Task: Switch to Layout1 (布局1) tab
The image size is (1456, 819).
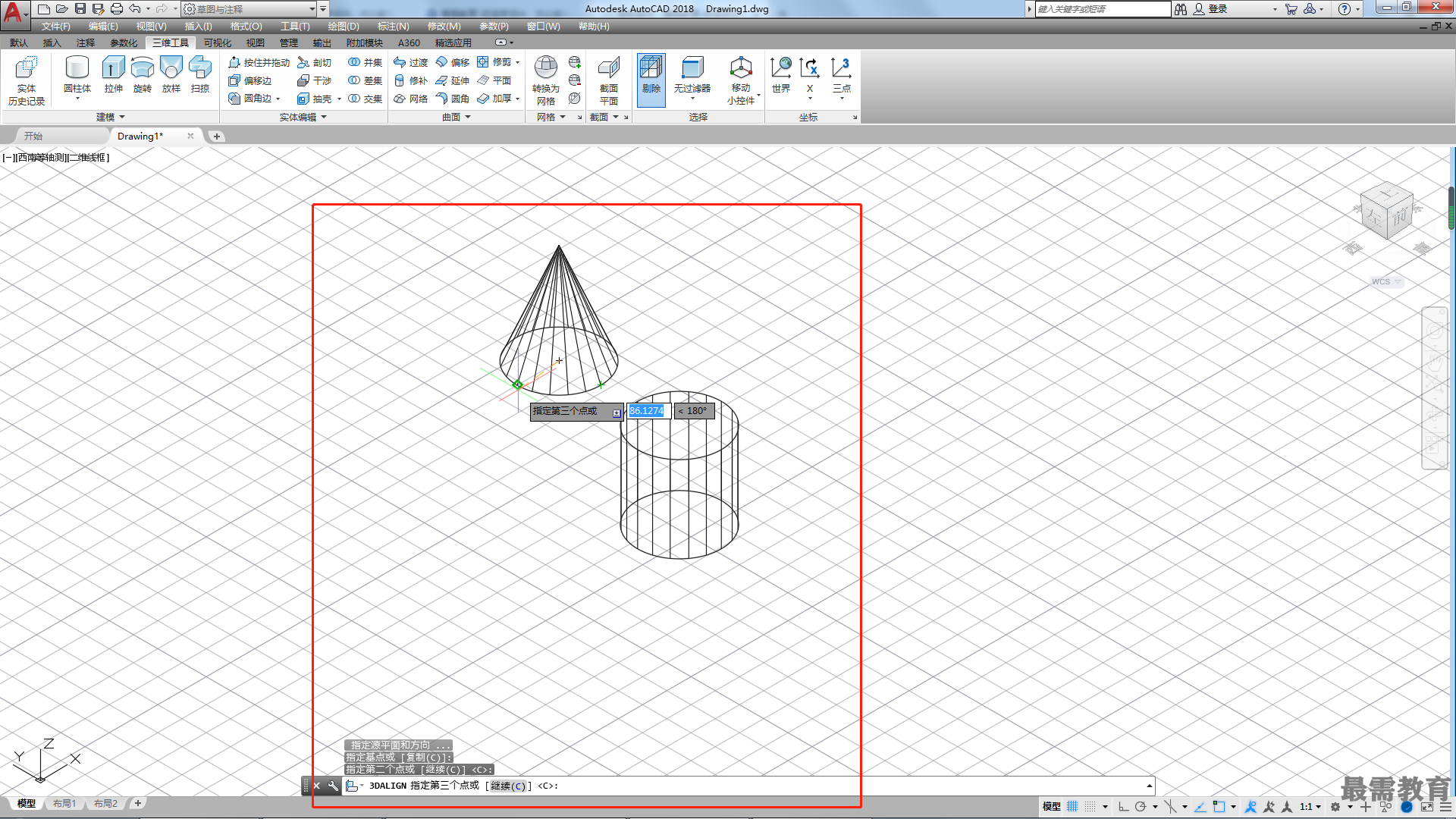Action: coord(64,803)
